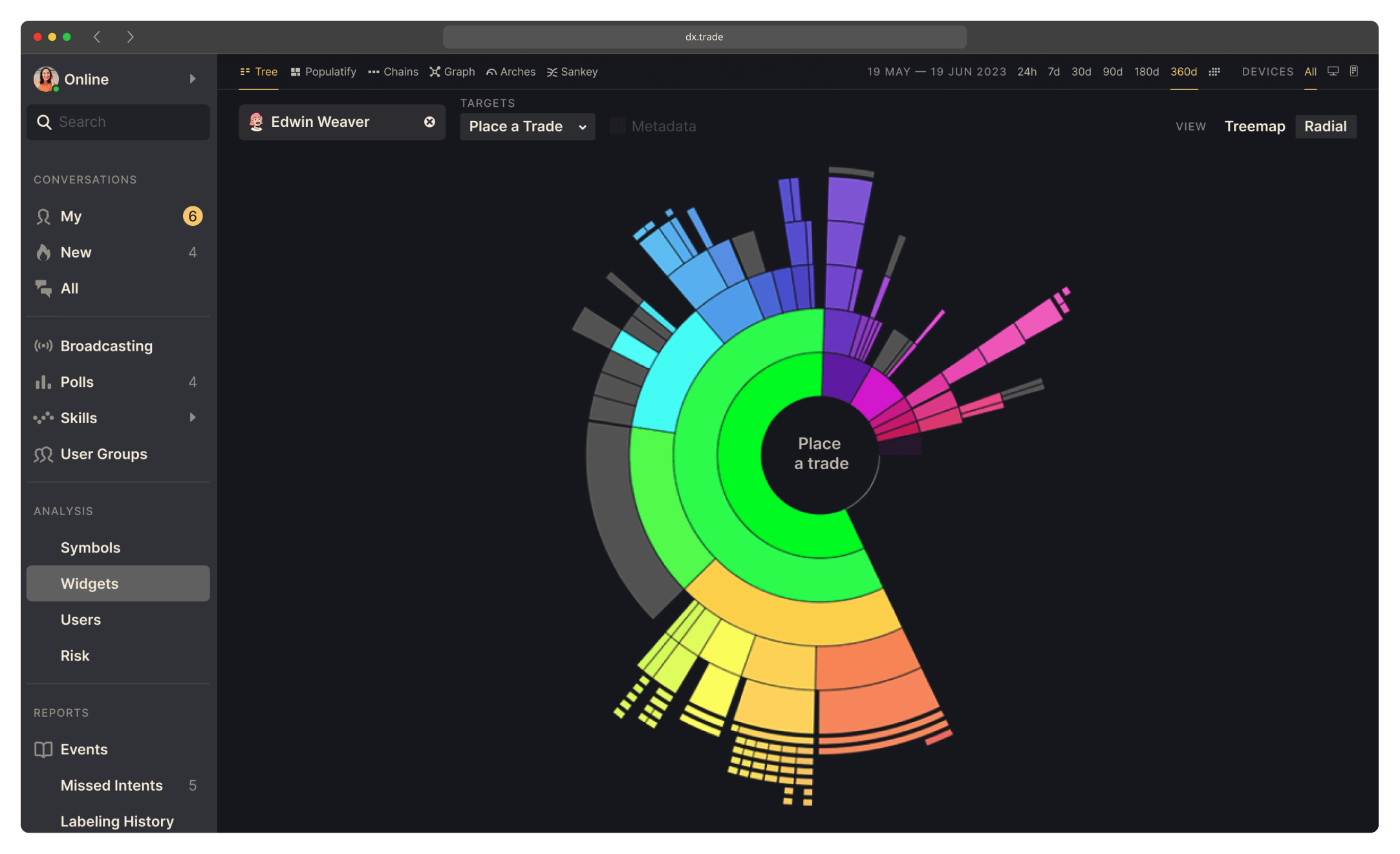The width and height of the screenshot is (1400, 854).
Task: Expand the Online status menu
Action: [192, 79]
